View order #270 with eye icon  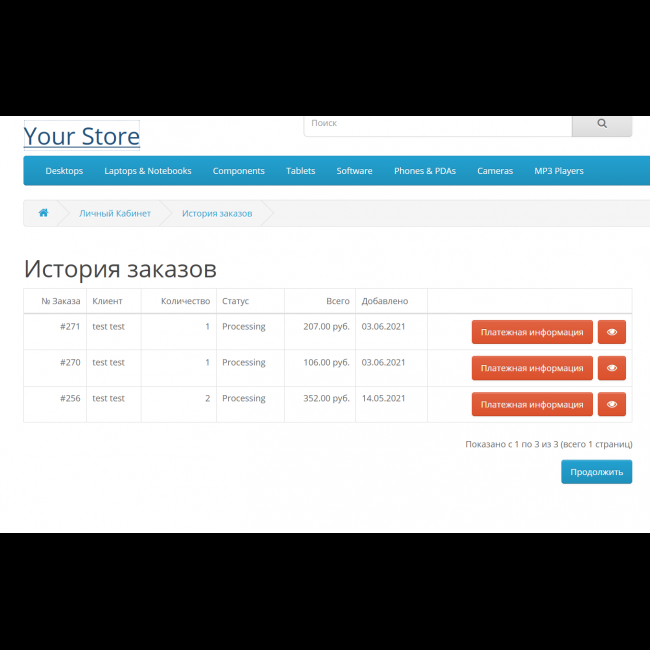(x=611, y=368)
